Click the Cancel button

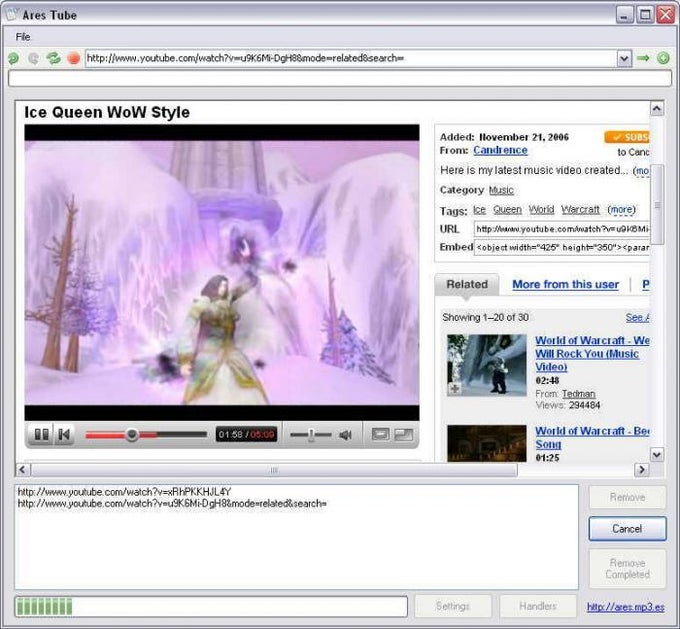tap(627, 529)
